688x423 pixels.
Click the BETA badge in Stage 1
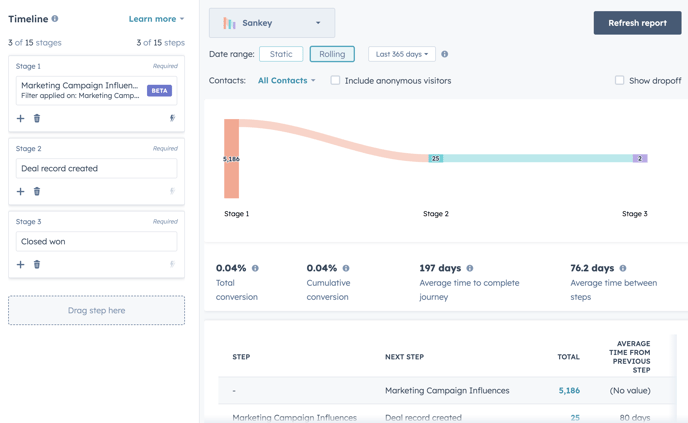159,91
